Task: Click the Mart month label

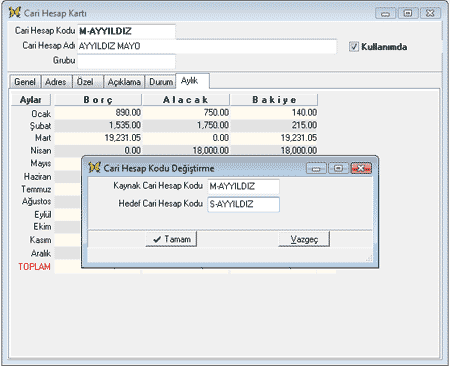Action: coord(43,138)
